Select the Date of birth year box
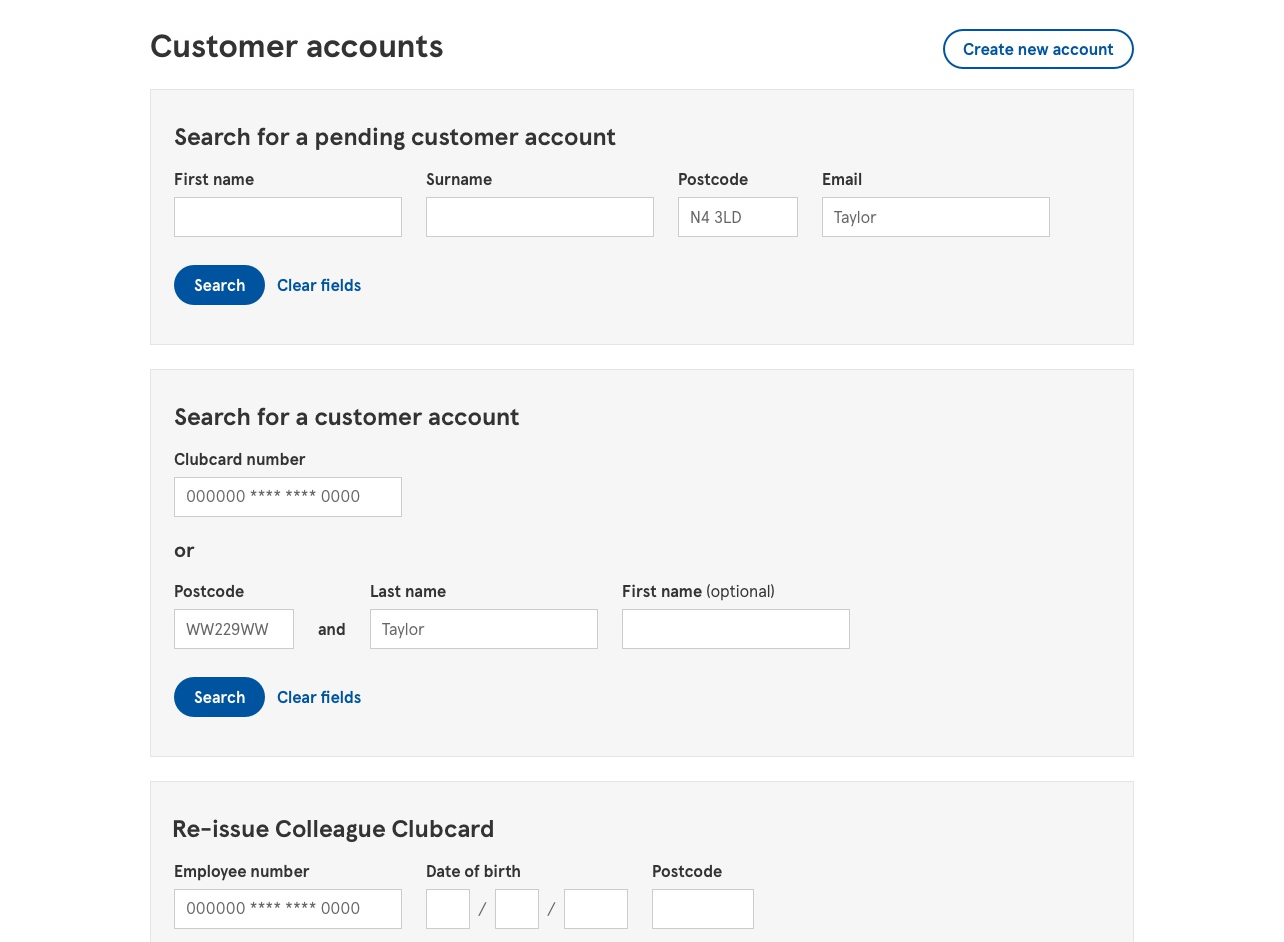The width and height of the screenshot is (1284, 942). pos(596,909)
